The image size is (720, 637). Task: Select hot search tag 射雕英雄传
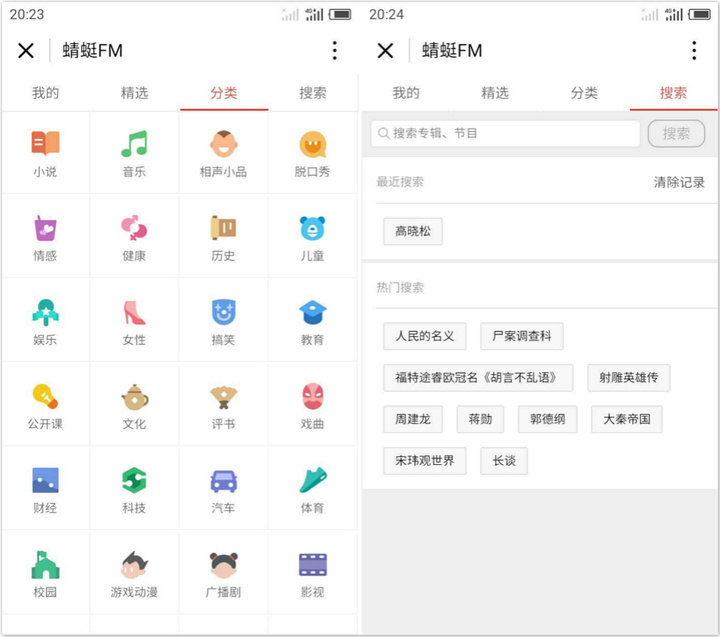tap(629, 378)
